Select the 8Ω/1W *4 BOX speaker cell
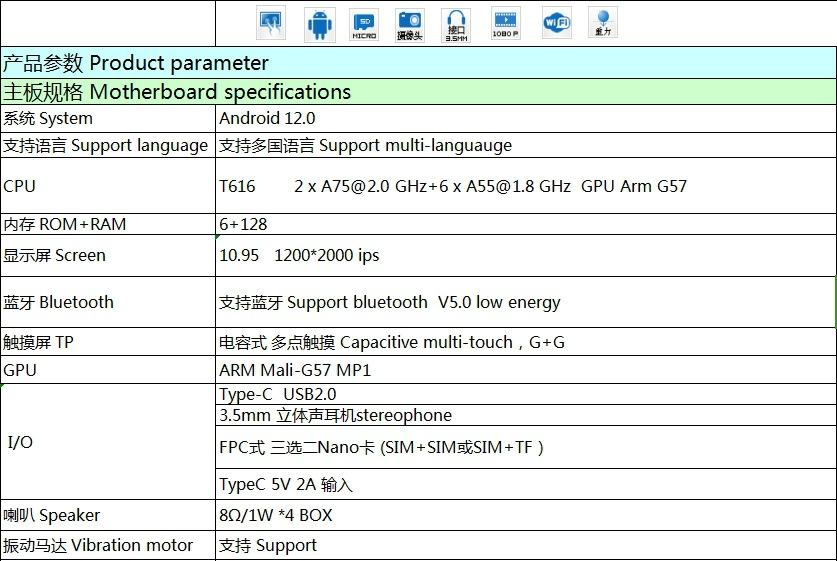This screenshot has width=837, height=561. (525, 515)
